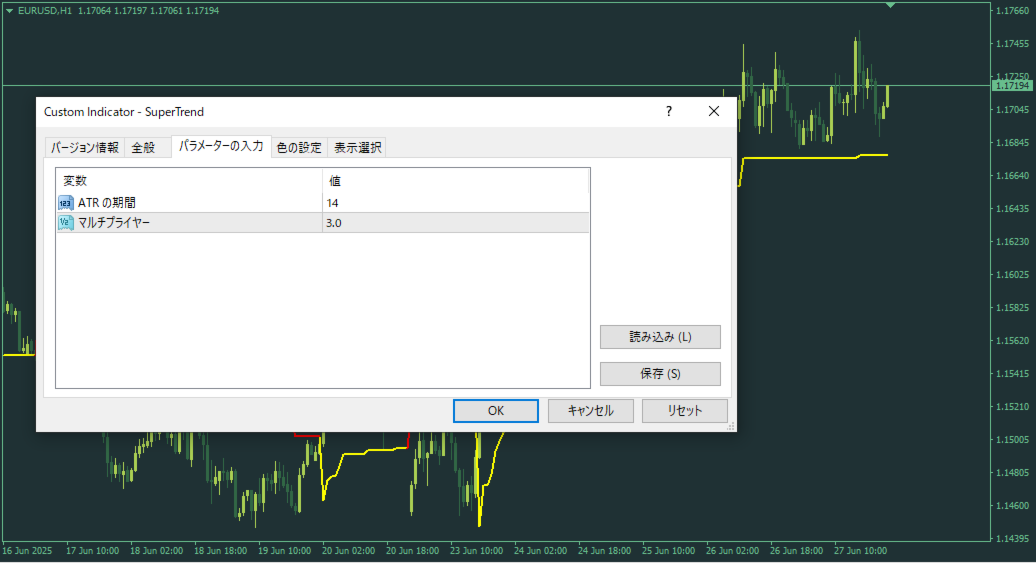Click the 変数 column header
Image resolution: width=1036 pixels, height=563 pixels.
click(x=189, y=181)
